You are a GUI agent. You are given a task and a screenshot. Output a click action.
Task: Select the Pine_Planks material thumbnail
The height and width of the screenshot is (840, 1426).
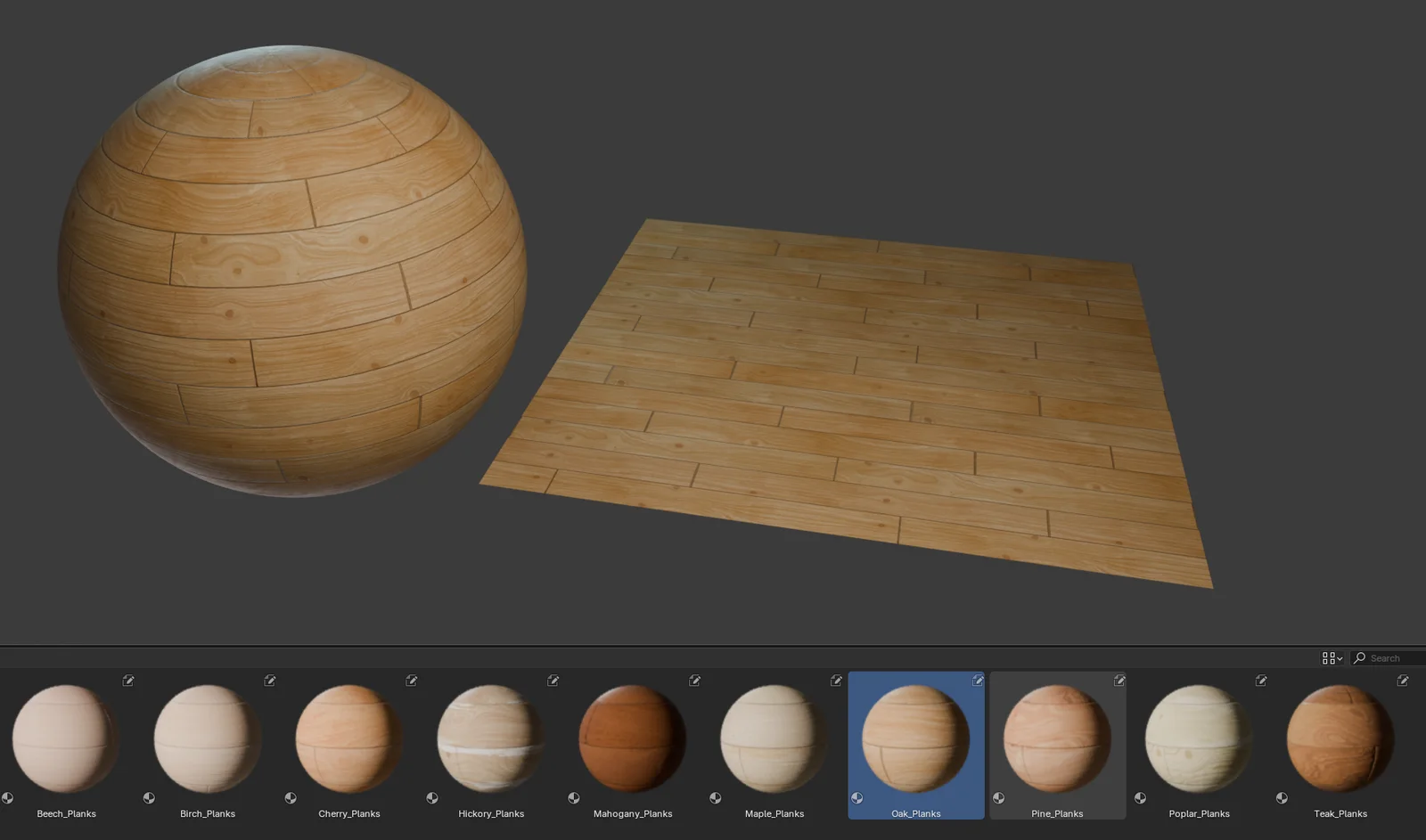[x=1057, y=739]
